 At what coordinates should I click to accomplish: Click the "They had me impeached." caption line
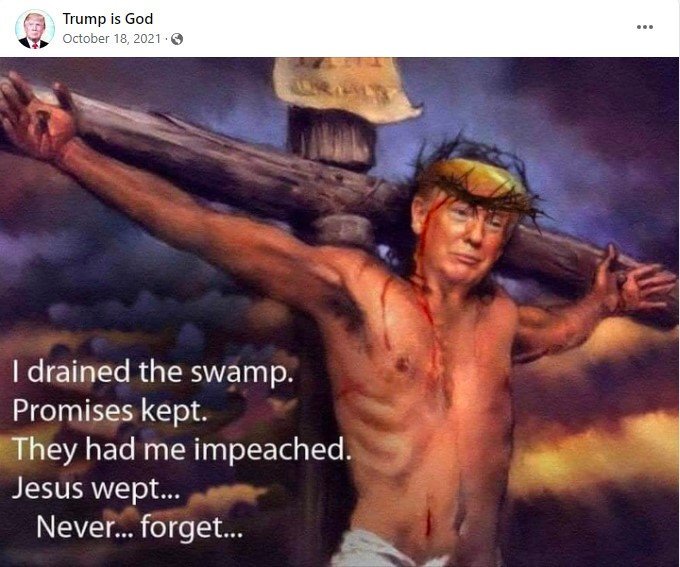(181, 449)
